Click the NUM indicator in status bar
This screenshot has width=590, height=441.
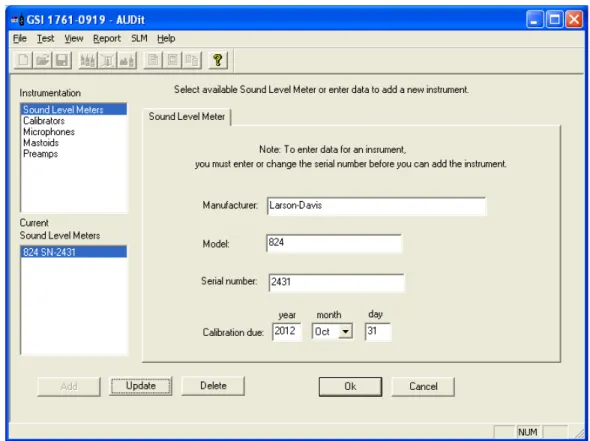tap(528, 432)
